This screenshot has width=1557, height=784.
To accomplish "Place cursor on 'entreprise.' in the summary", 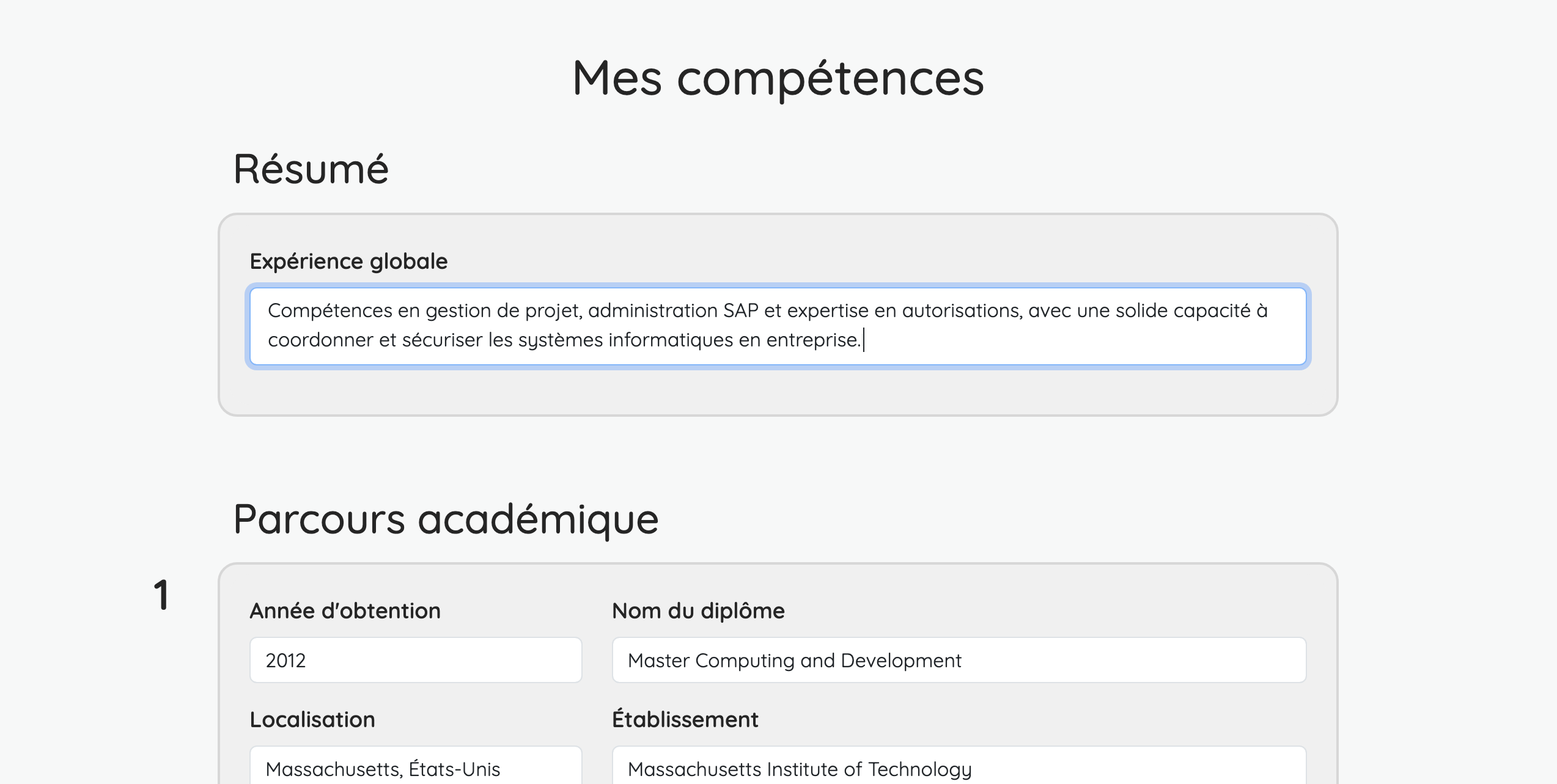I will 813,340.
